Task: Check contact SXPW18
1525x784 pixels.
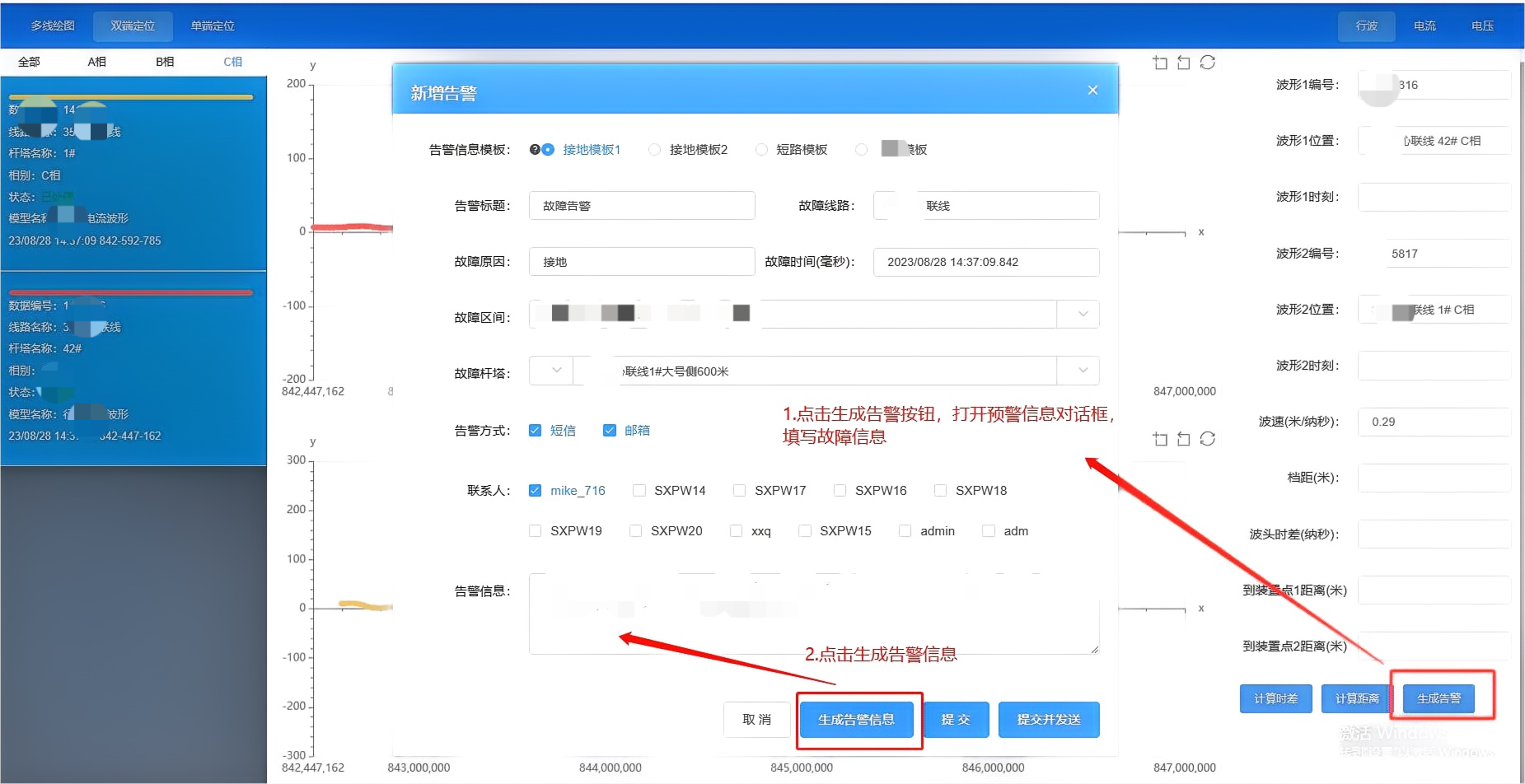Action: 940,490
